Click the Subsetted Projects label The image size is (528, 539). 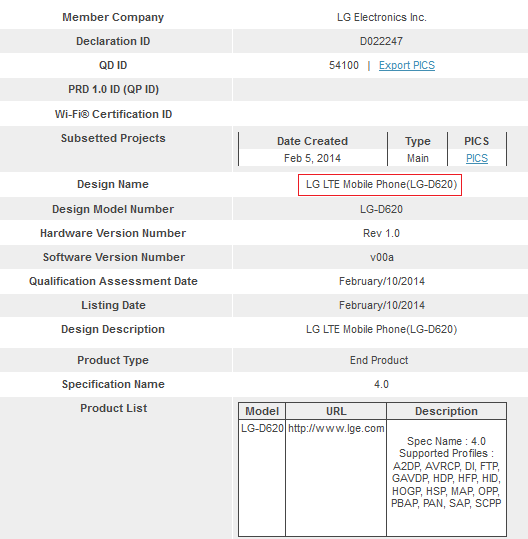113,138
